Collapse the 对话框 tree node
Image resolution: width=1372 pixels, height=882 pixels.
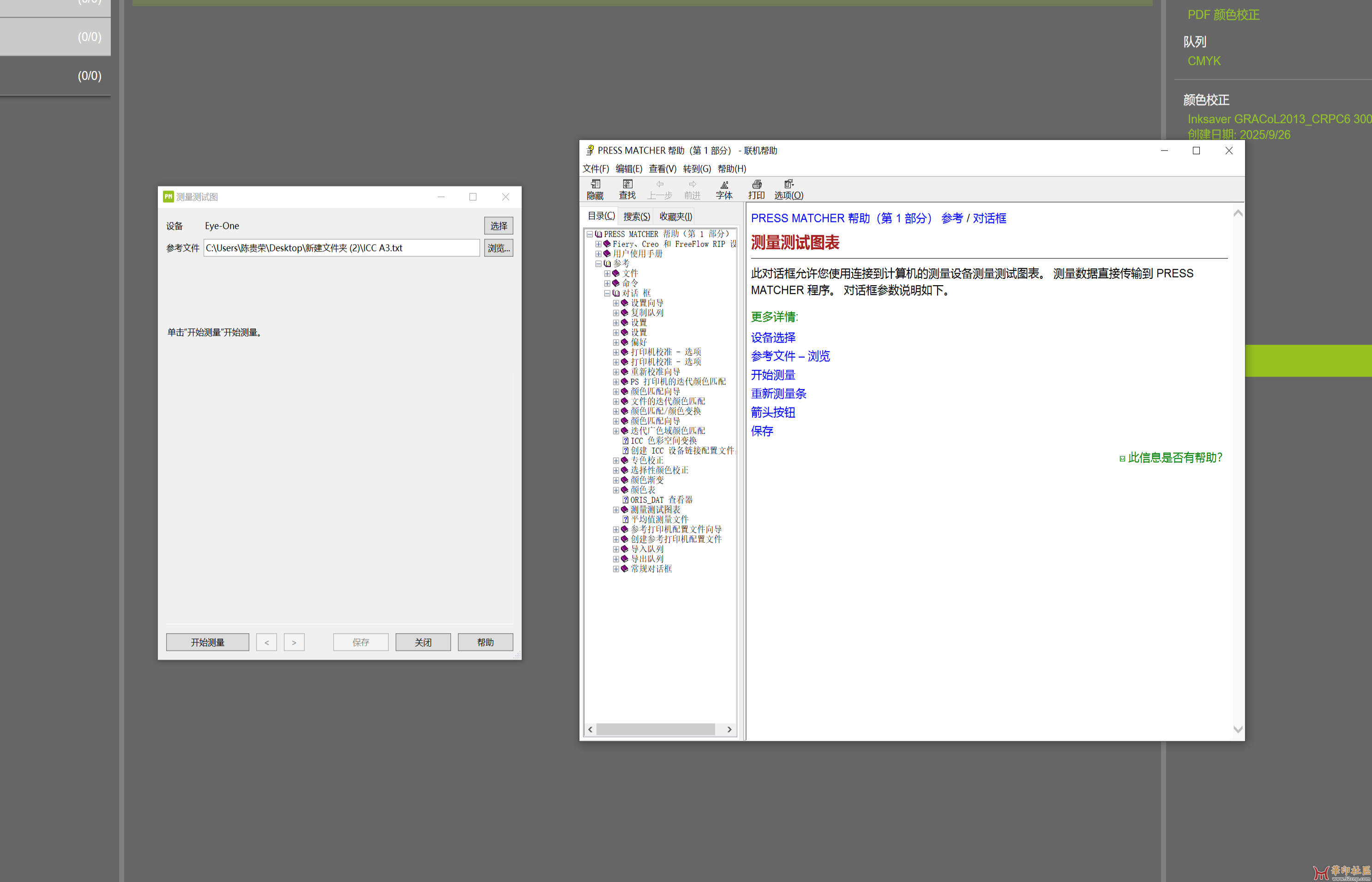point(607,293)
